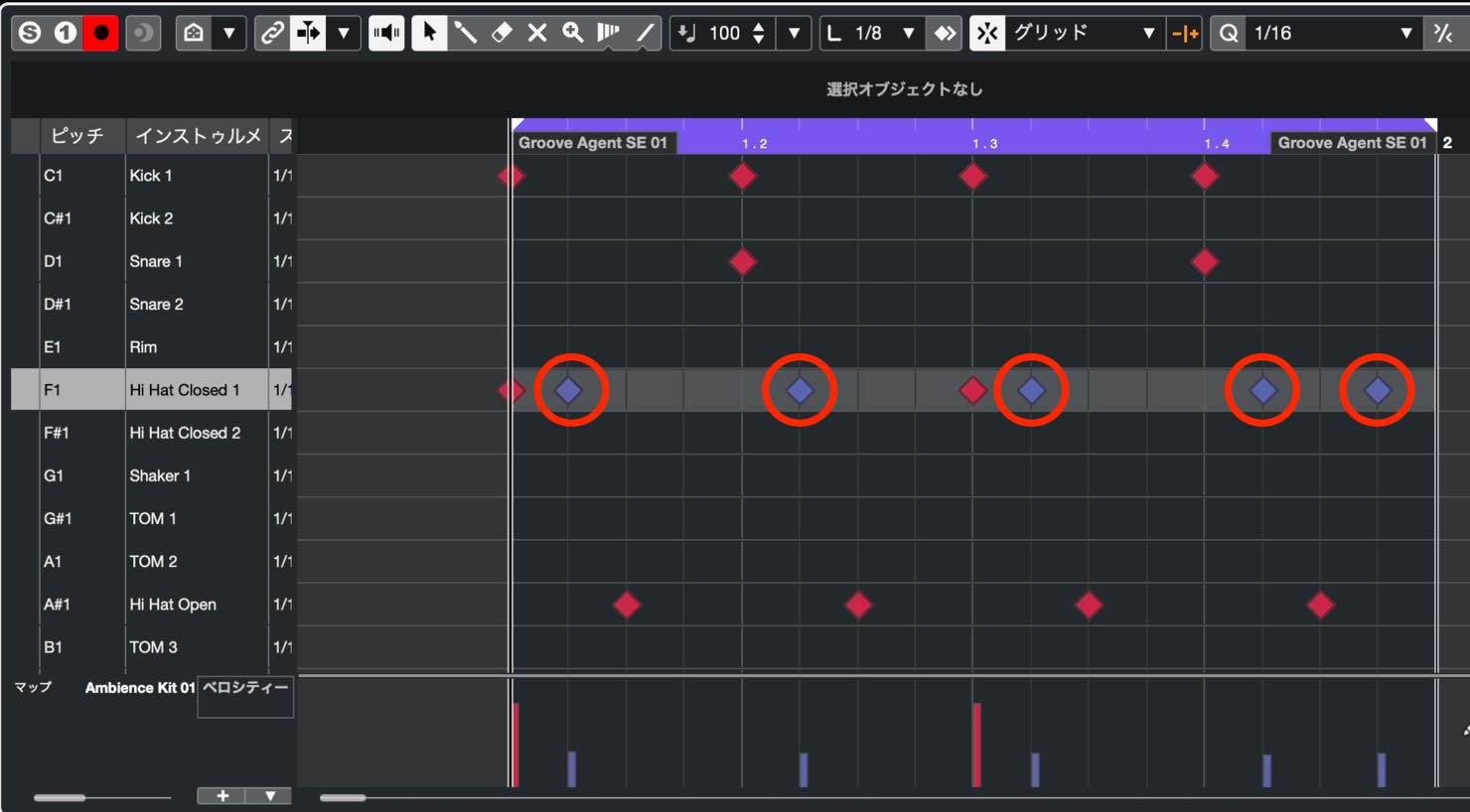Select the Line tool
This screenshot has width=1470, height=812.
[646, 33]
